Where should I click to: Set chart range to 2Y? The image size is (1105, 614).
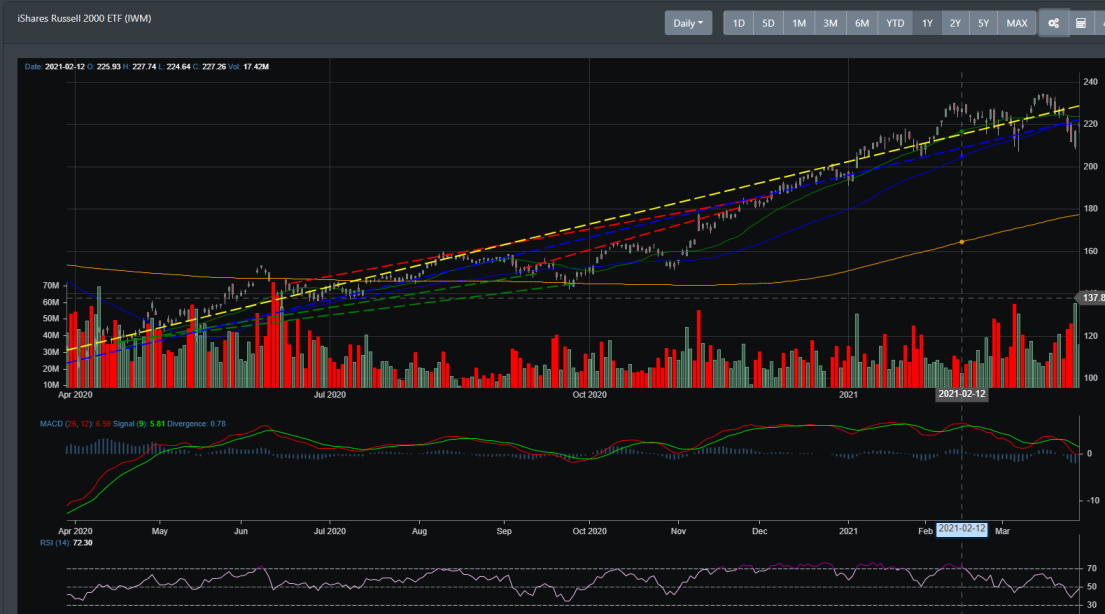[955, 23]
